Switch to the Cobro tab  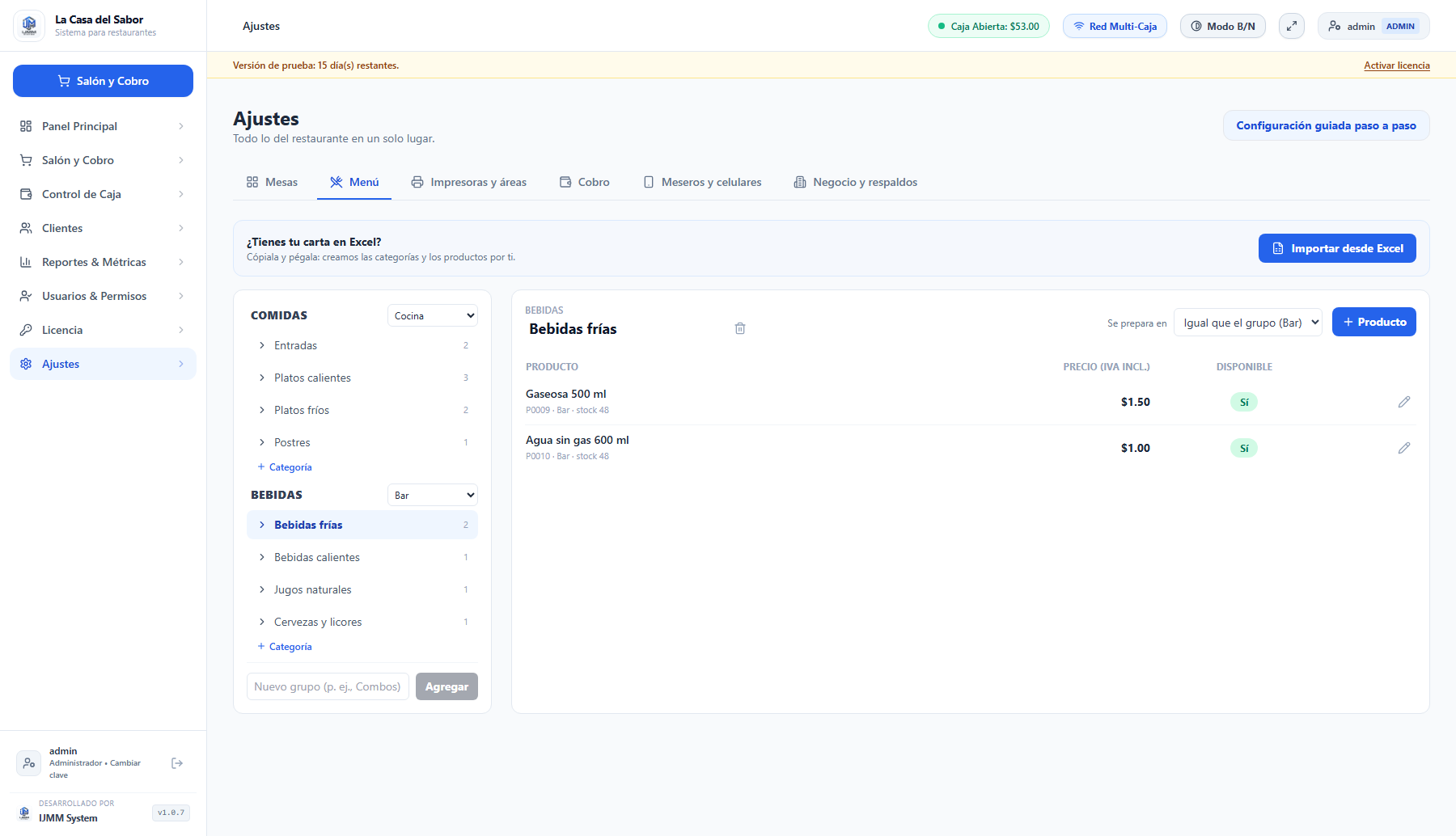tap(584, 182)
